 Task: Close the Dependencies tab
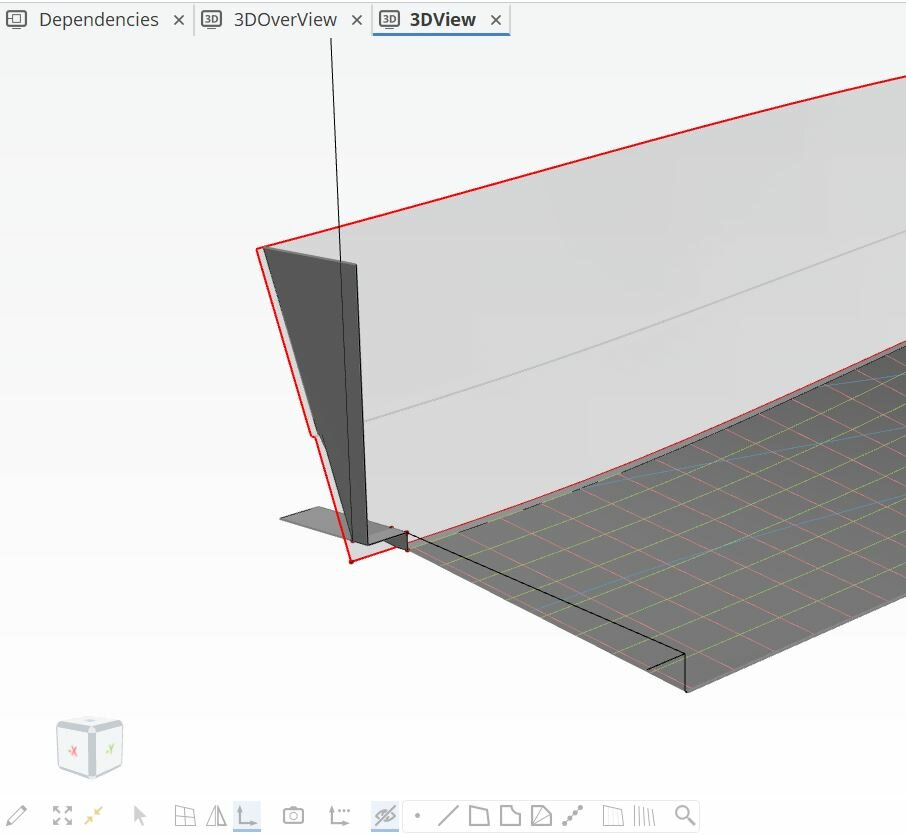[x=179, y=20]
